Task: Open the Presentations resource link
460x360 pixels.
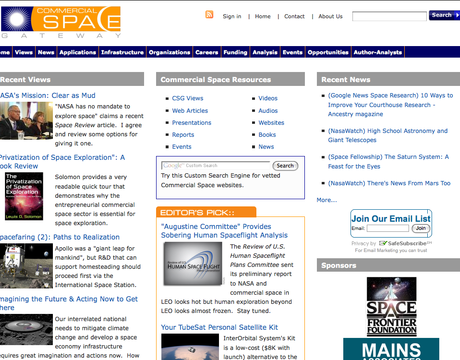Action: point(191,123)
